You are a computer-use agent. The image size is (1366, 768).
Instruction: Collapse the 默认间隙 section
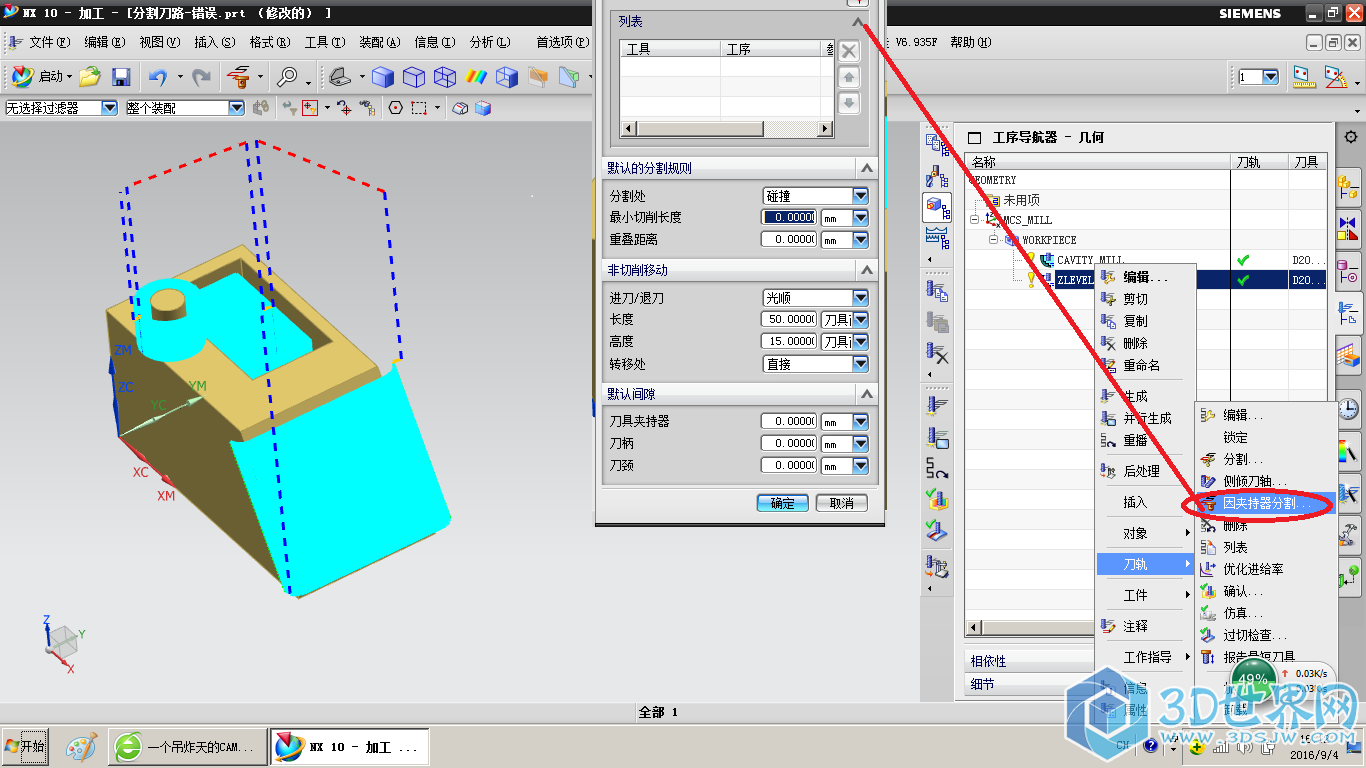click(866, 394)
